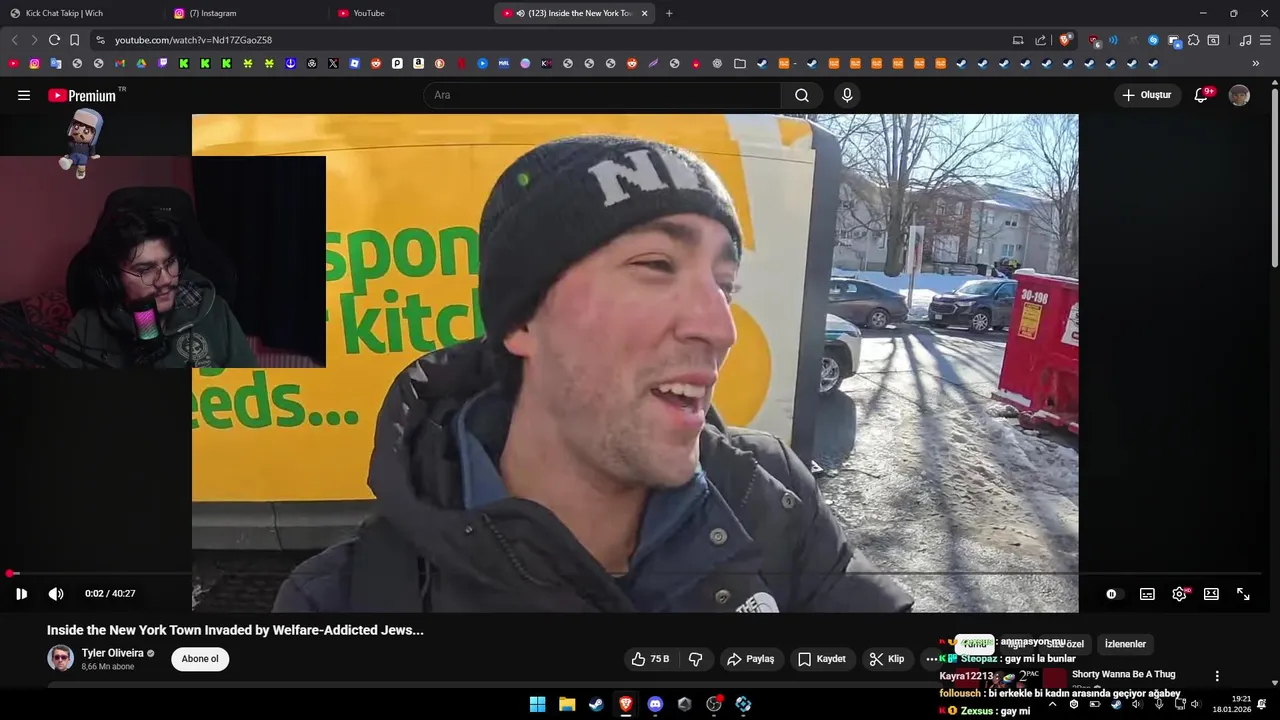Open the Windows Start menu

click(537, 704)
